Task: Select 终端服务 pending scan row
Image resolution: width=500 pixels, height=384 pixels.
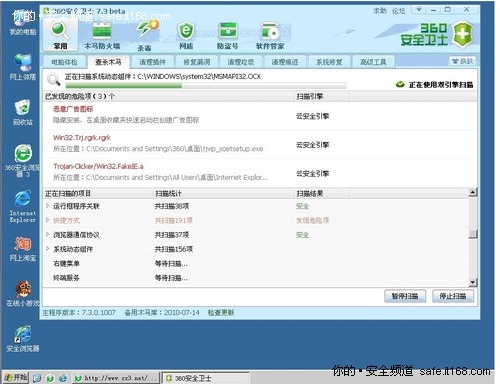Action: click(256, 278)
